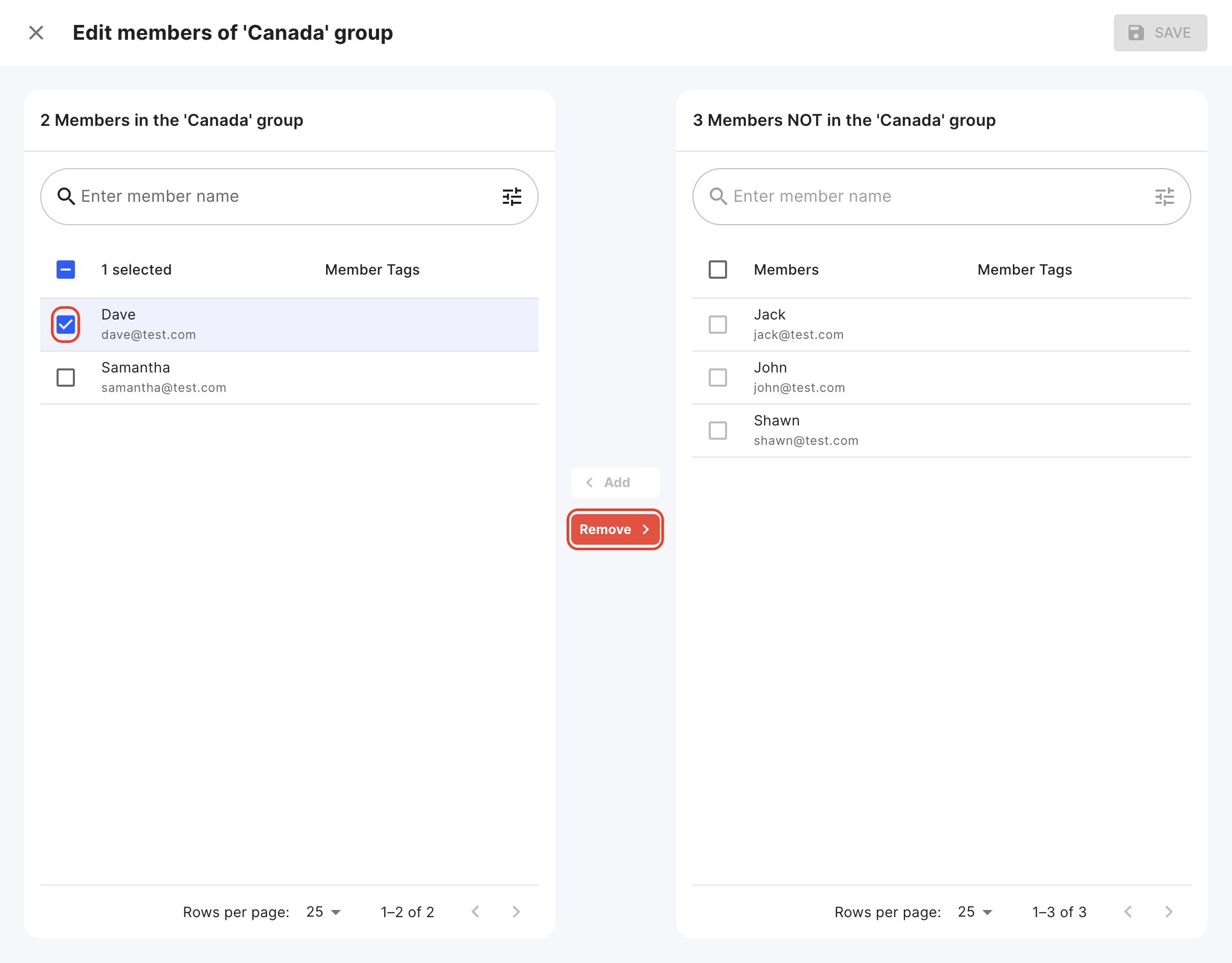This screenshot has height=963, width=1232.
Task: Click dave@test.com email
Action: click(x=148, y=335)
